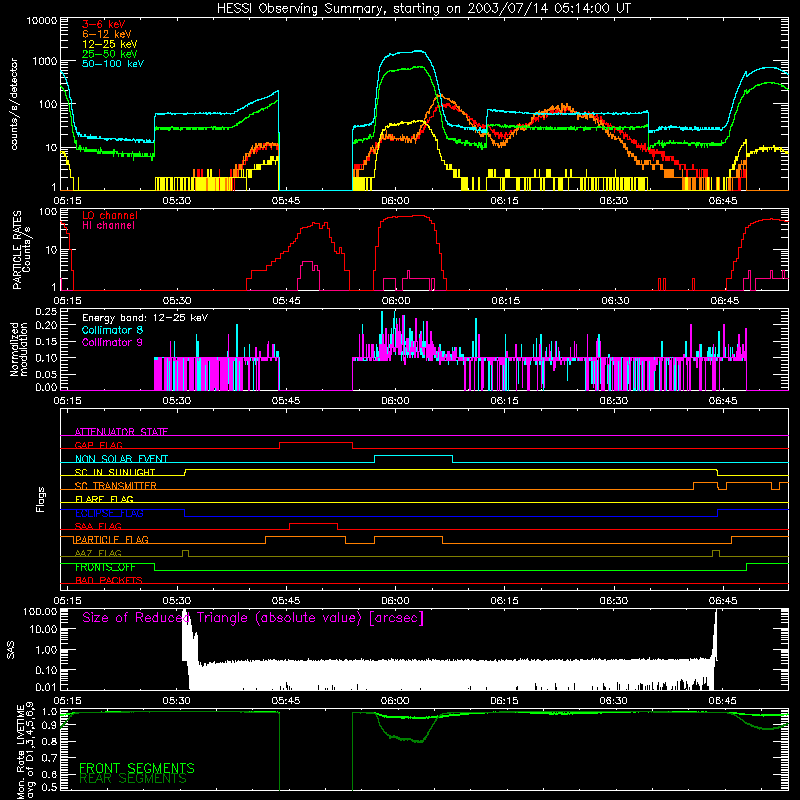Select the 6-12 keV legend label
The width and height of the screenshot is (800, 800).
107,34
